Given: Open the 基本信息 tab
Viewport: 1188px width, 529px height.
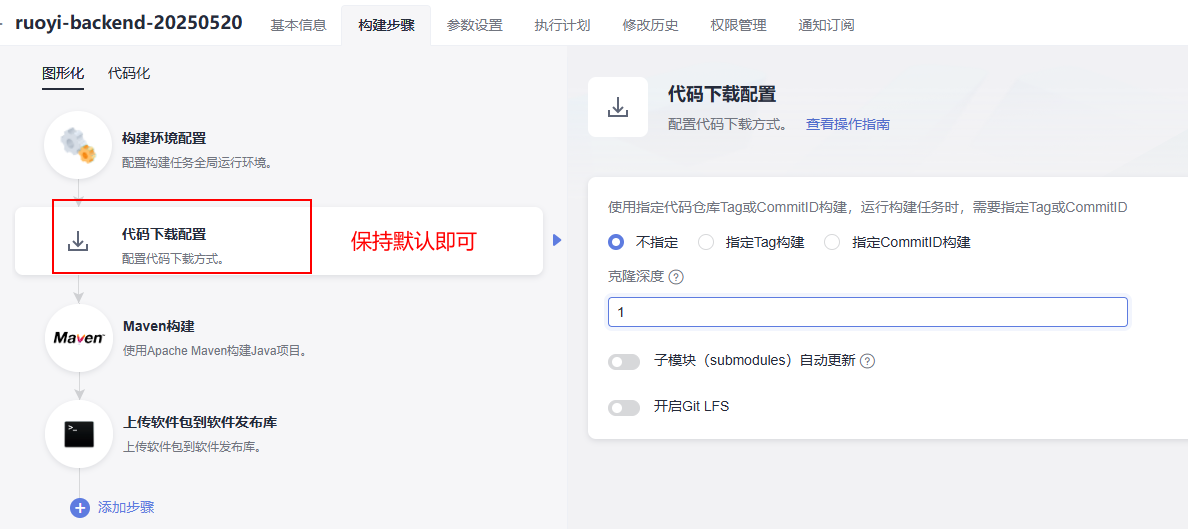Looking at the screenshot, I should coord(299,25).
